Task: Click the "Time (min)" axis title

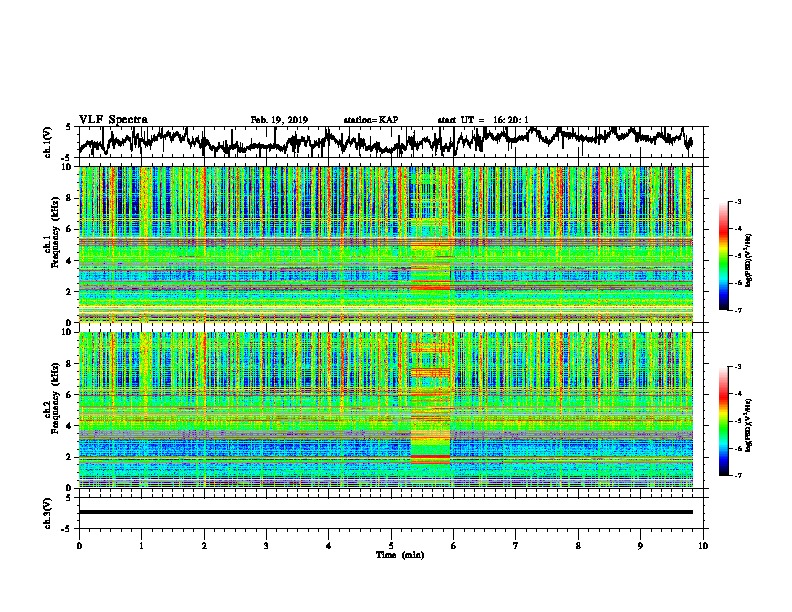Action: (x=400, y=555)
